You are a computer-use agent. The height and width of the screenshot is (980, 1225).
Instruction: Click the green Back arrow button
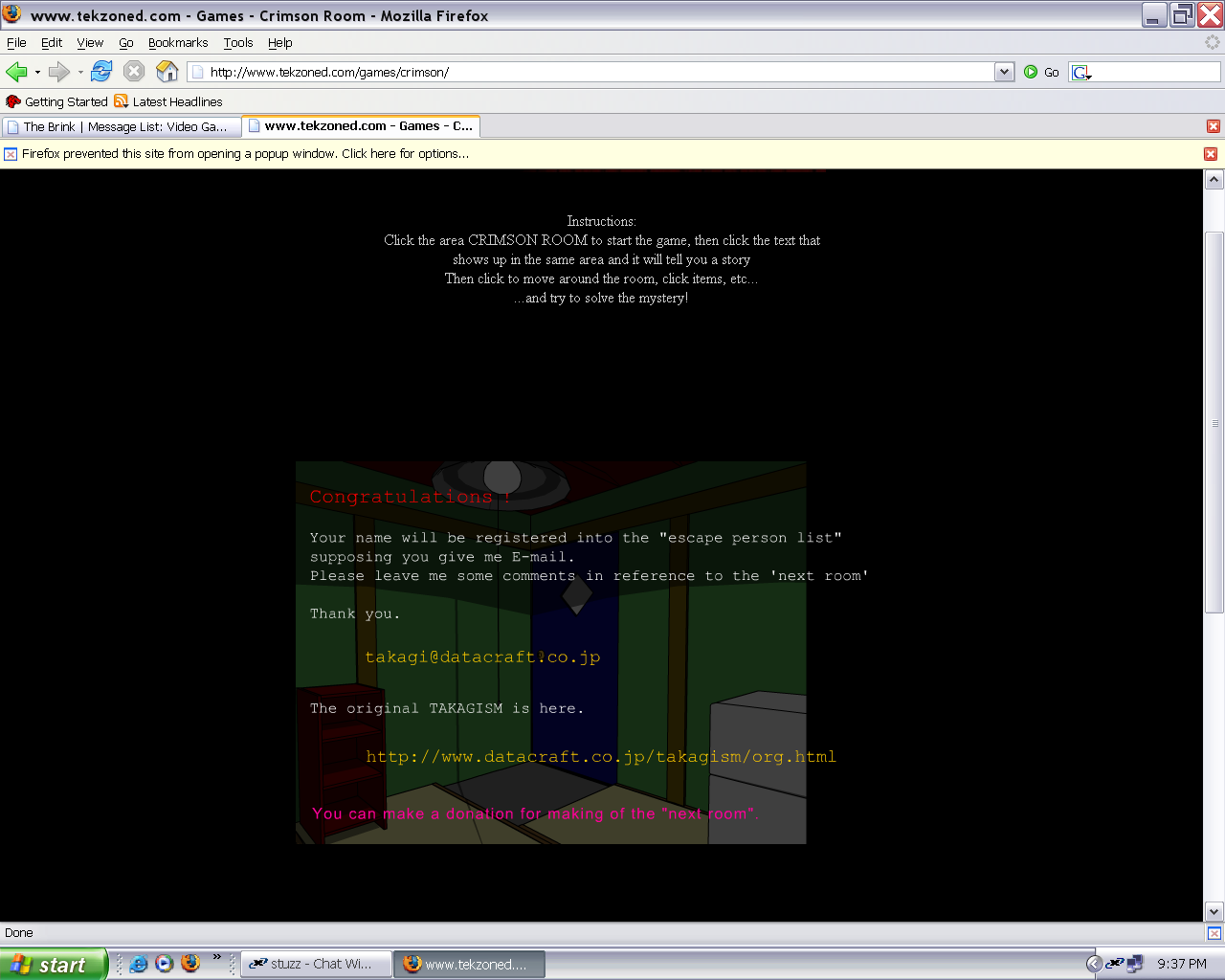coord(16,72)
